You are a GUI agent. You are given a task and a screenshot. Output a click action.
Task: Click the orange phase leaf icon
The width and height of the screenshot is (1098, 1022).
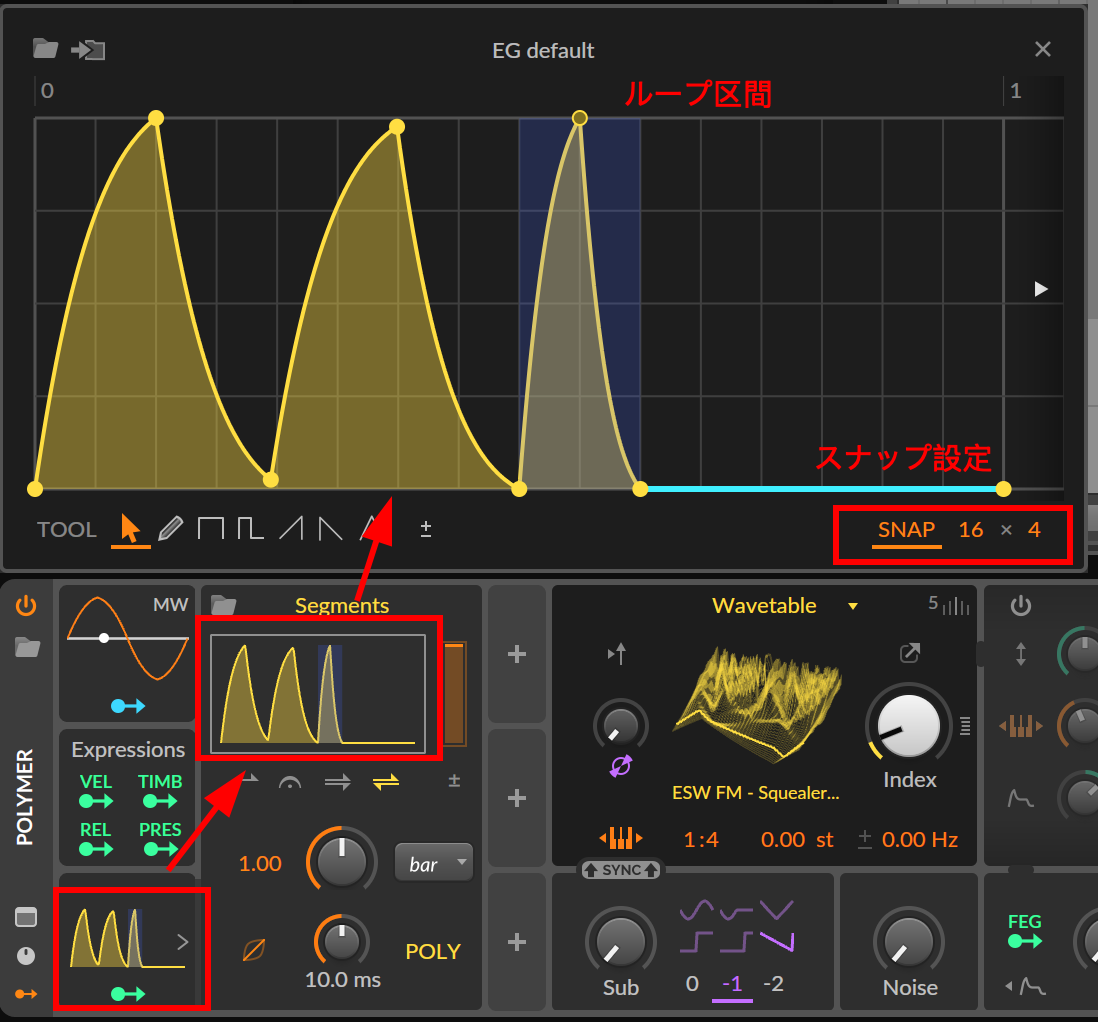click(x=253, y=950)
